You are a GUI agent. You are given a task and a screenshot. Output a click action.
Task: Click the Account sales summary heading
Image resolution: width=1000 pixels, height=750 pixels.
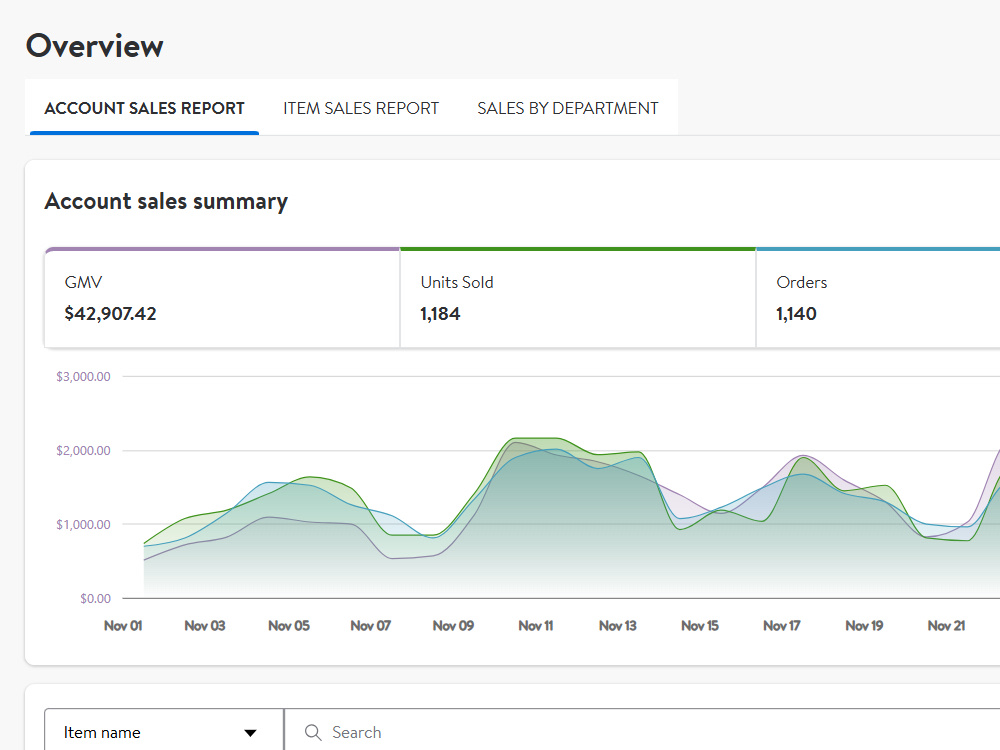tap(166, 202)
